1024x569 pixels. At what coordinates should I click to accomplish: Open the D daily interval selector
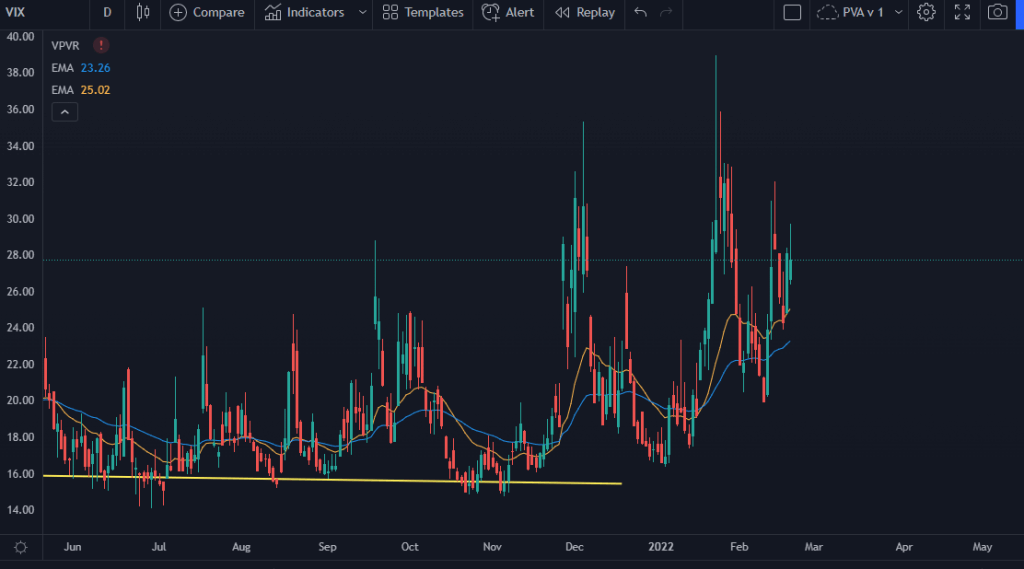tap(107, 12)
